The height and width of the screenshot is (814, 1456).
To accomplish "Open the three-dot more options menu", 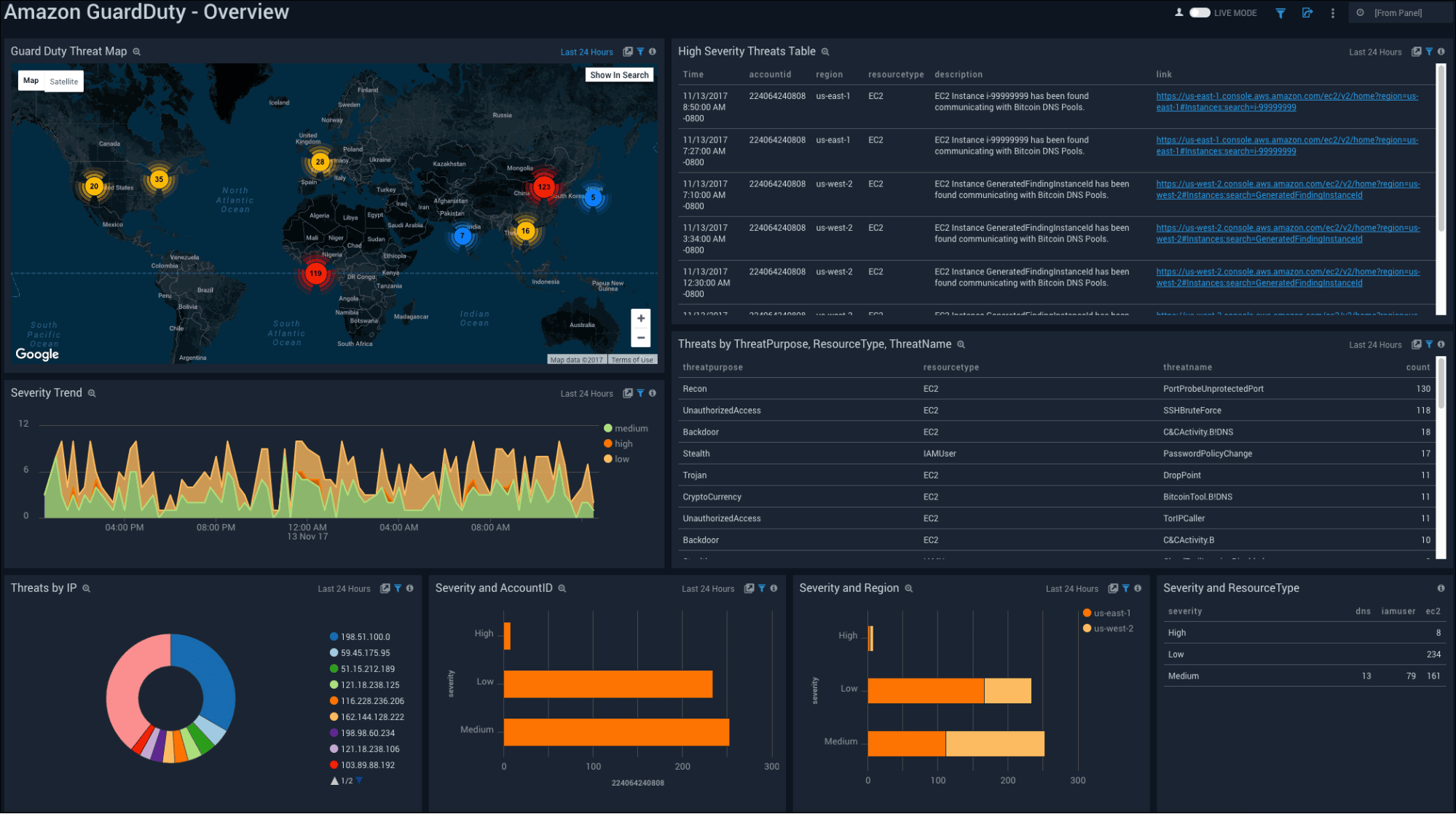I will 1333,12.
